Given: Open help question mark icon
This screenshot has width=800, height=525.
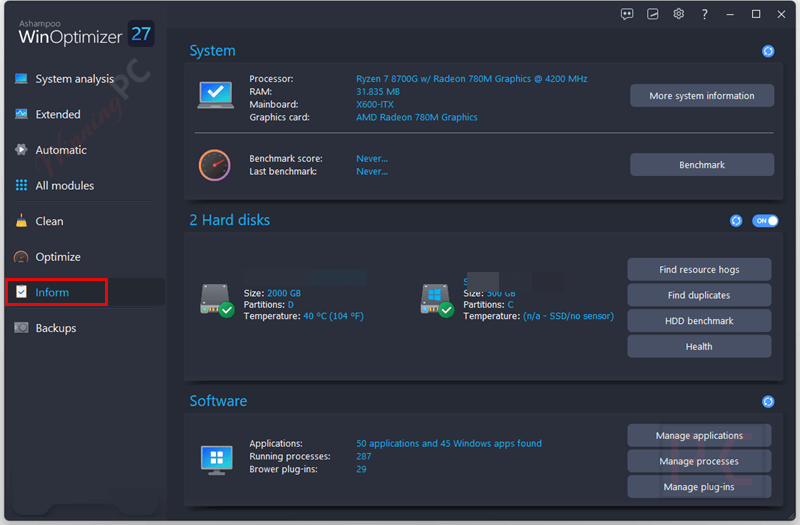Looking at the screenshot, I should coord(705,14).
